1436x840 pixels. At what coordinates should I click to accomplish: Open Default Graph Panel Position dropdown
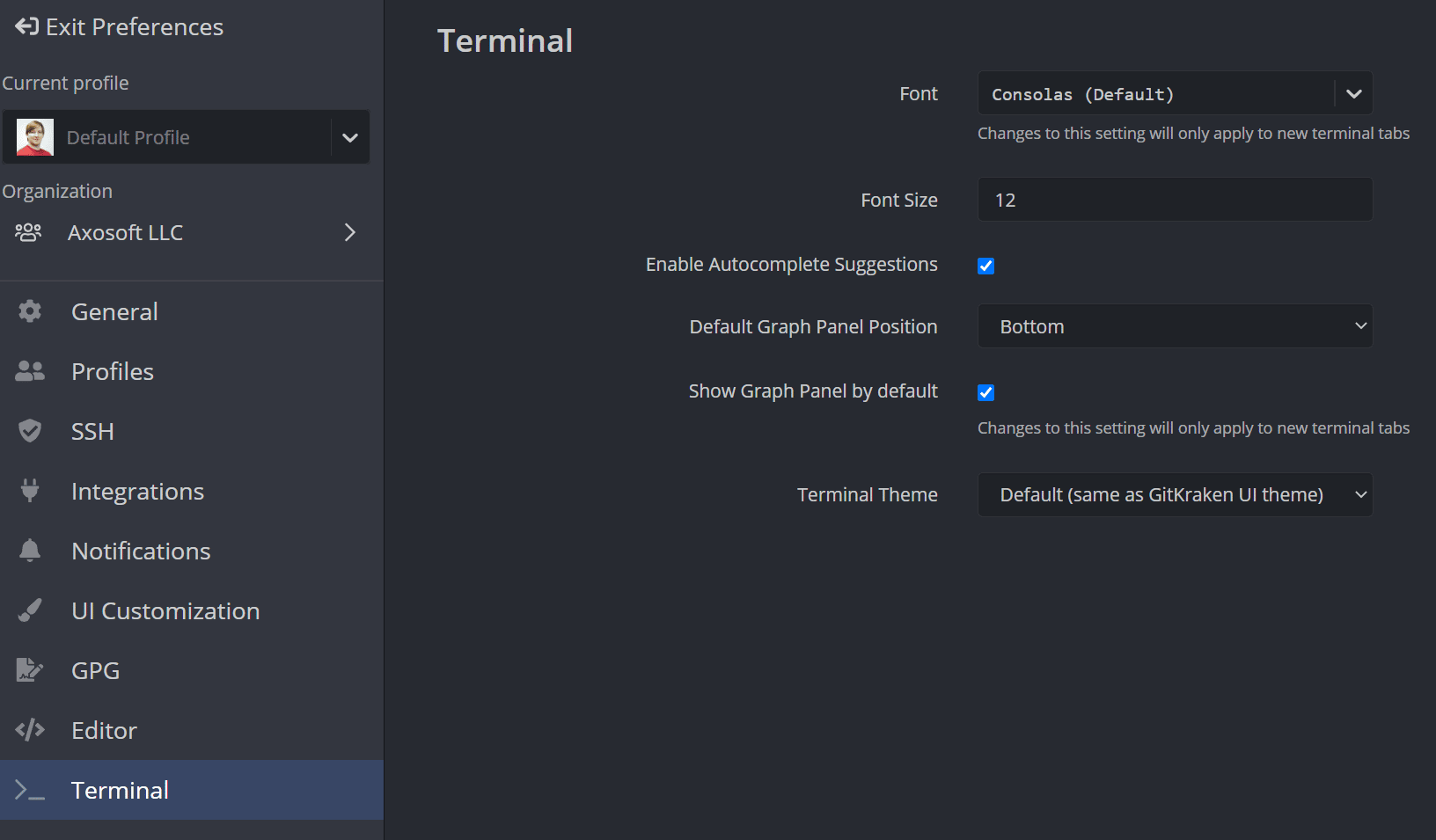(x=1175, y=326)
